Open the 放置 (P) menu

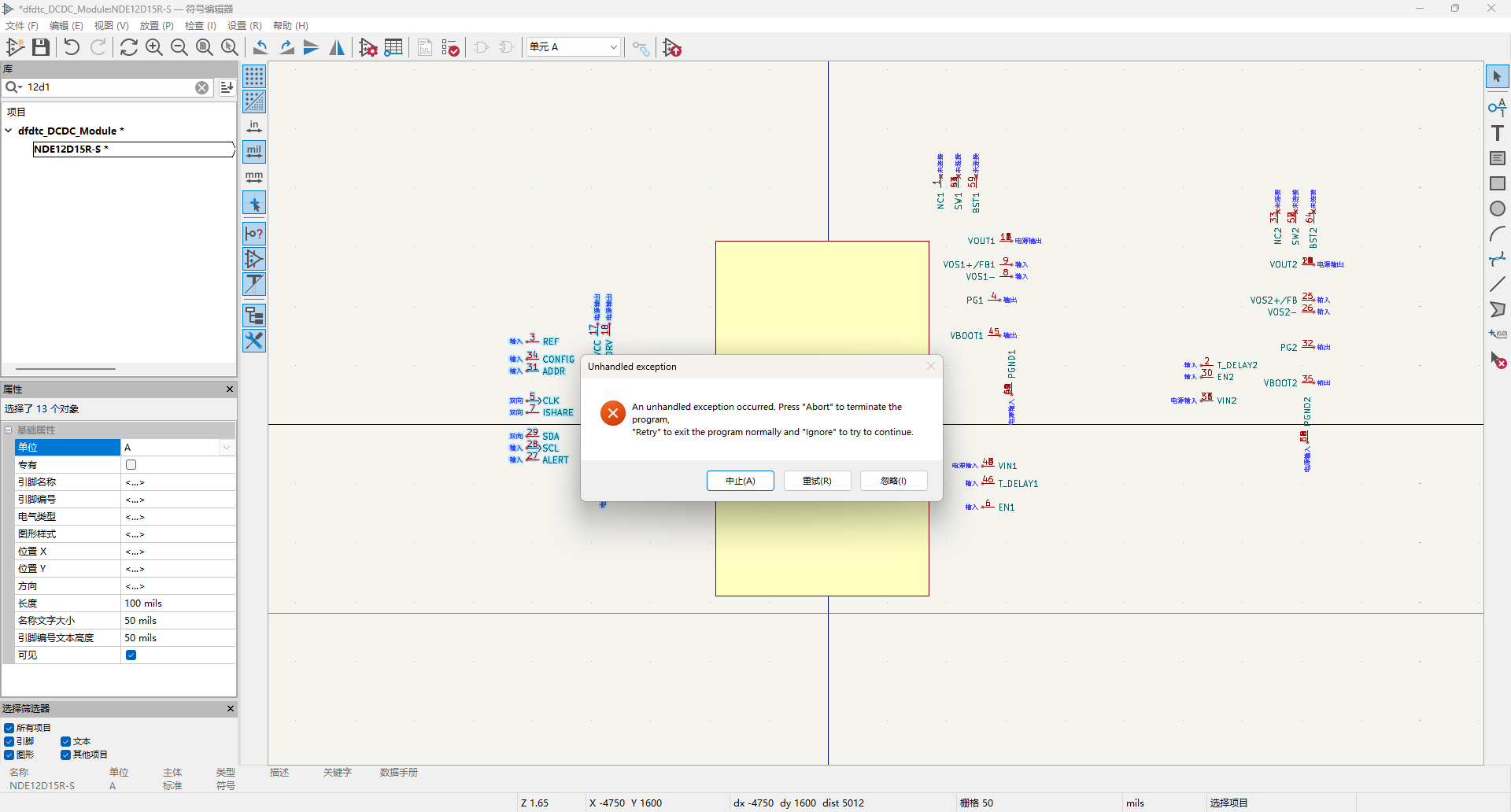[x=156, y=26]
